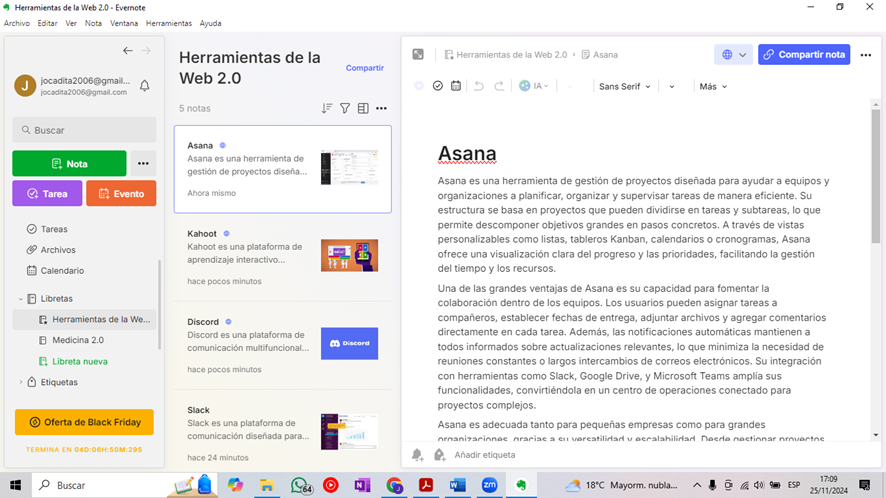
Task: Click the Asana note thumbnail image
Action: [x=349, y=167]
